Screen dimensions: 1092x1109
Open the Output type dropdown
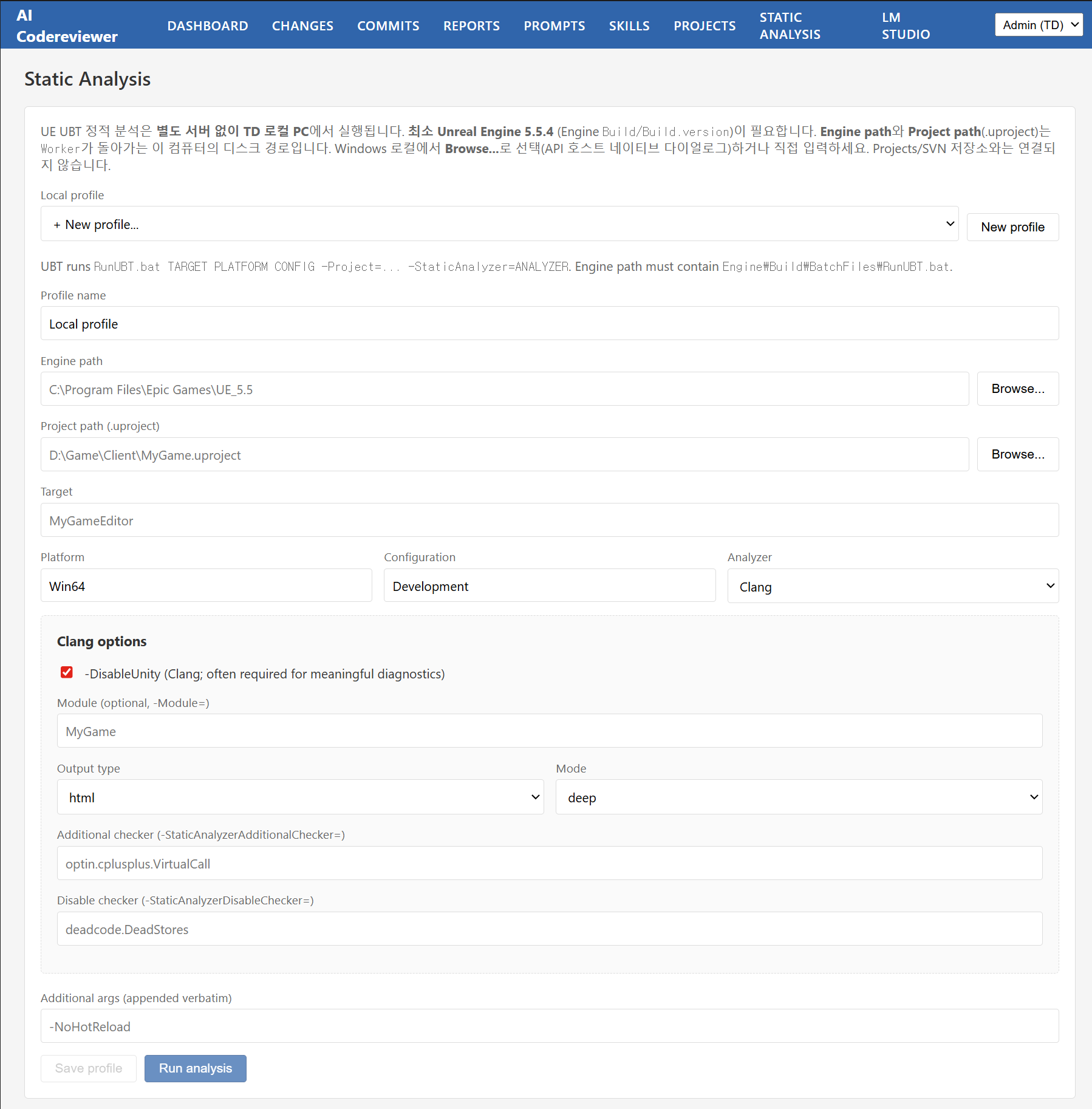click(300, 797)
